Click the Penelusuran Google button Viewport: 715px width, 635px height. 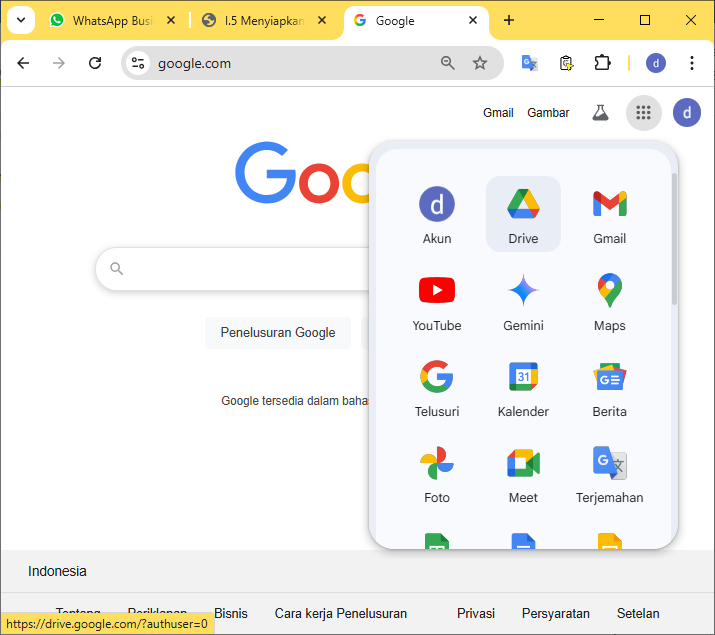(278, 332)
